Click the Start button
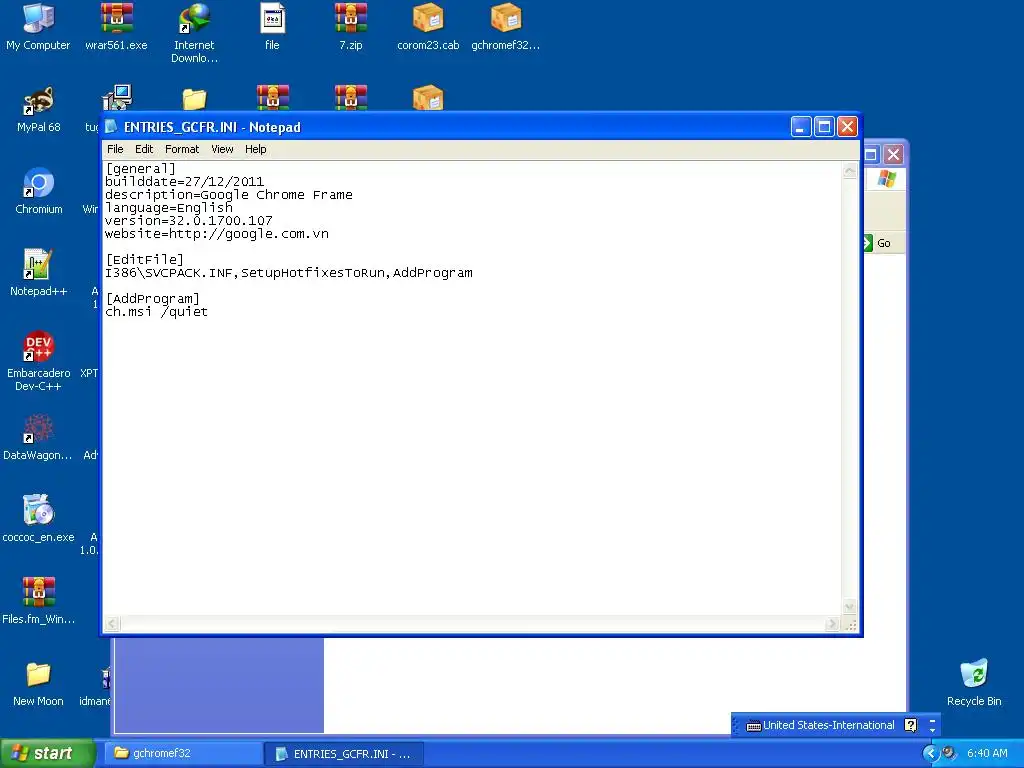Viewport: 1024px width, 768px height. pos(46,754)
